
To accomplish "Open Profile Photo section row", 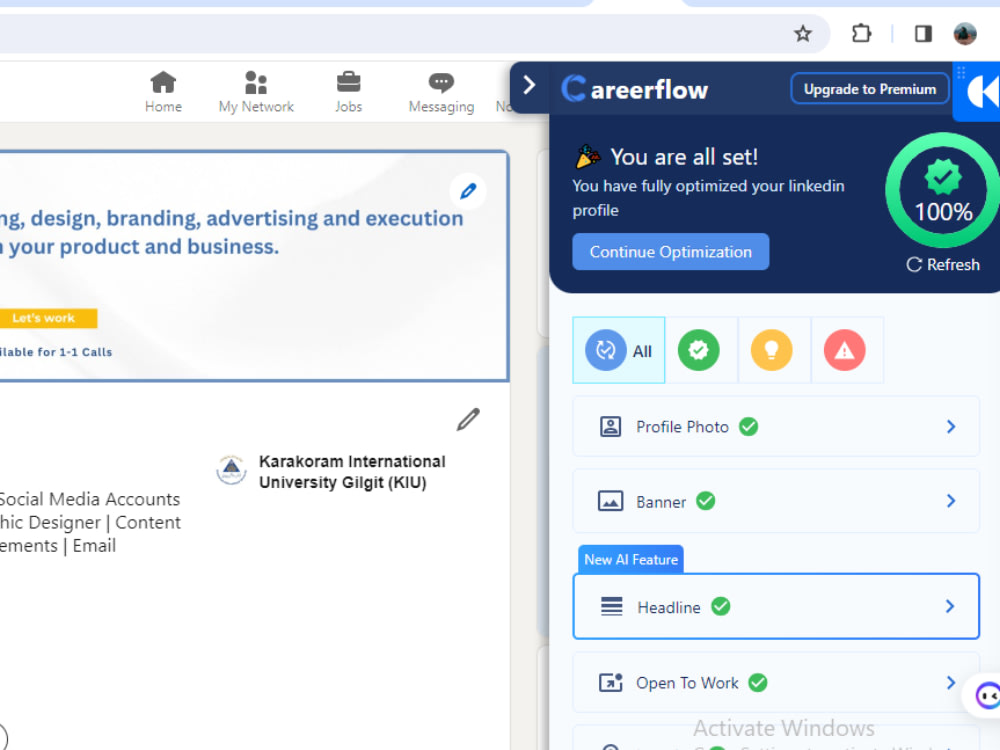I will click(x=776, y=427).
